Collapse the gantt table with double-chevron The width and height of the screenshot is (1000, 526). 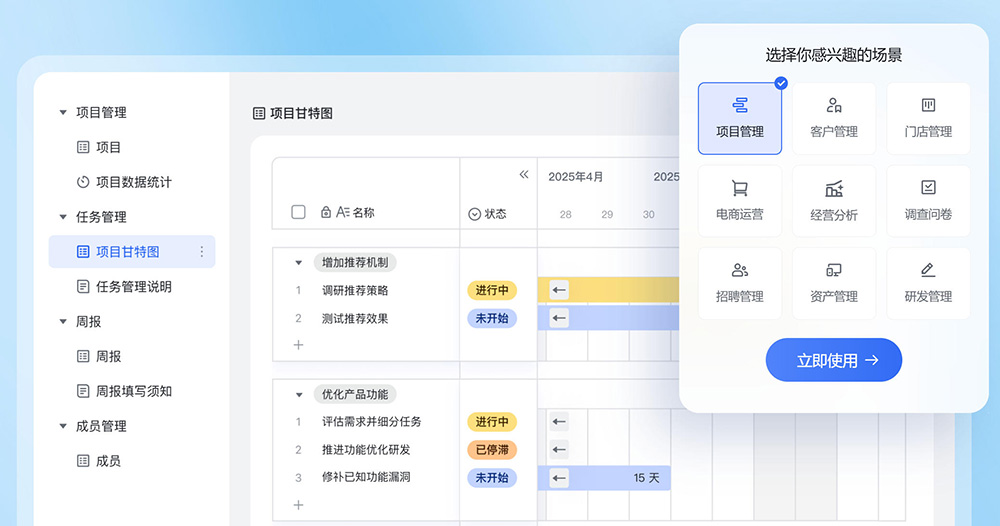(x=524, y=175)
